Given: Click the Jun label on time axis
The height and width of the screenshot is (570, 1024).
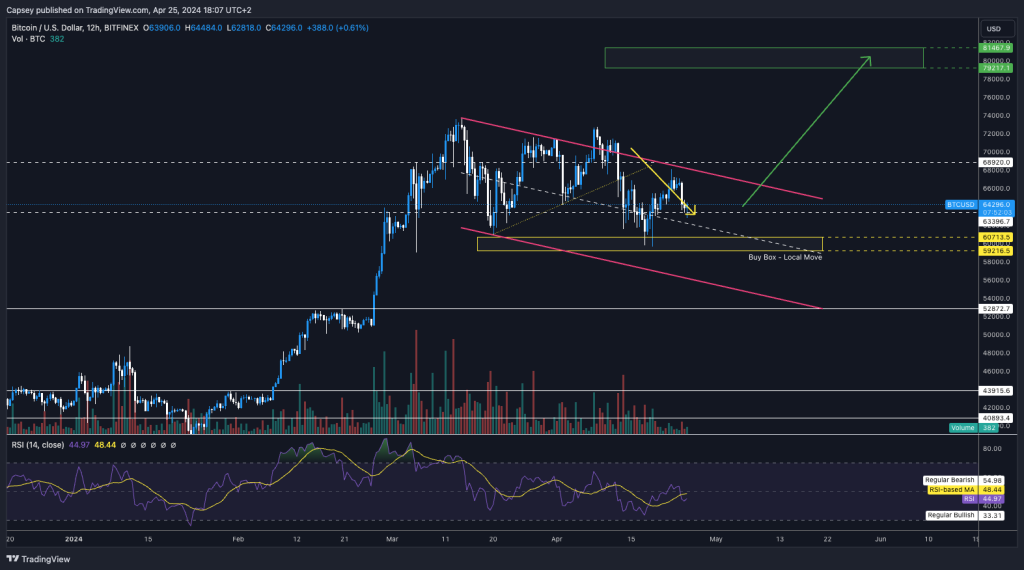Looking at the screenshot, I should point(880,539).
